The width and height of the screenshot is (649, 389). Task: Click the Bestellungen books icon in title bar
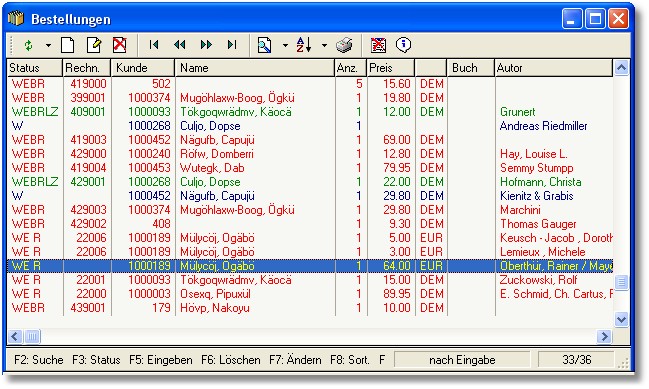16,19
